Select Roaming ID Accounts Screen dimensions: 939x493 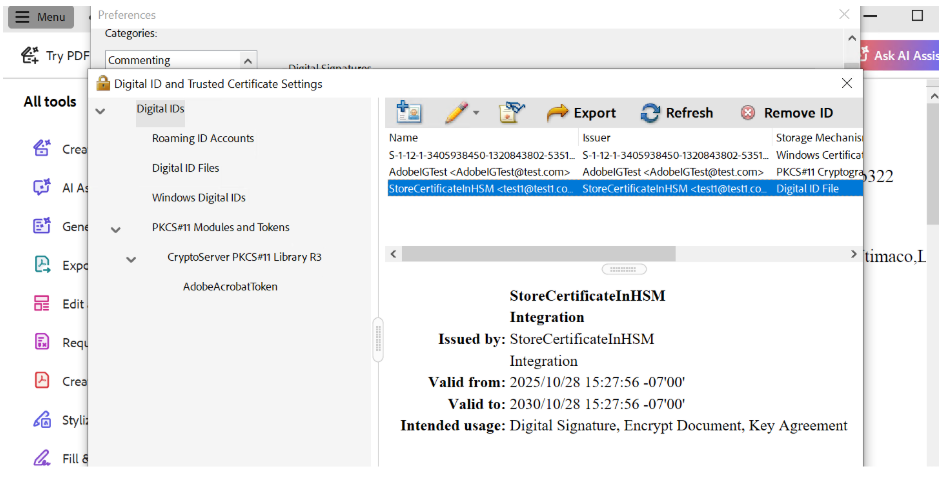point(203,138)
